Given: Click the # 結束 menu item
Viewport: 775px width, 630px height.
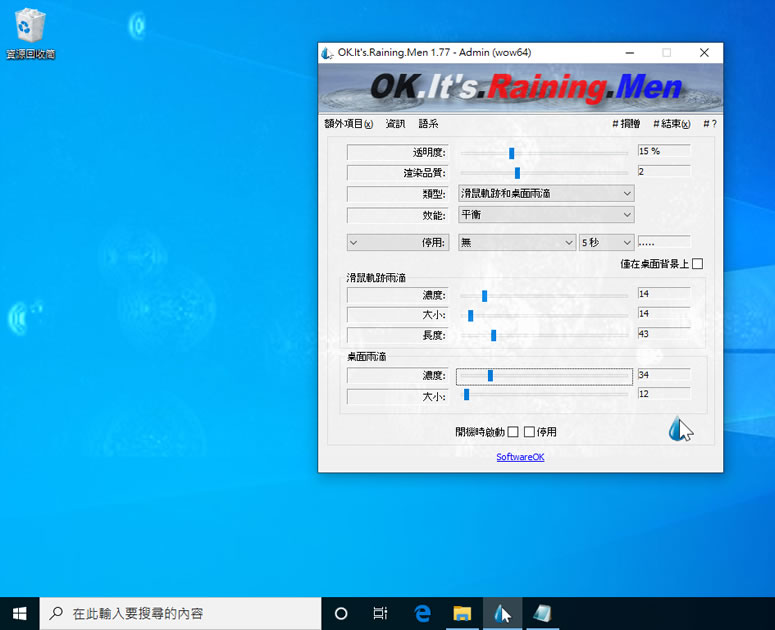Looking at the screenshot, I should (672, 124).
